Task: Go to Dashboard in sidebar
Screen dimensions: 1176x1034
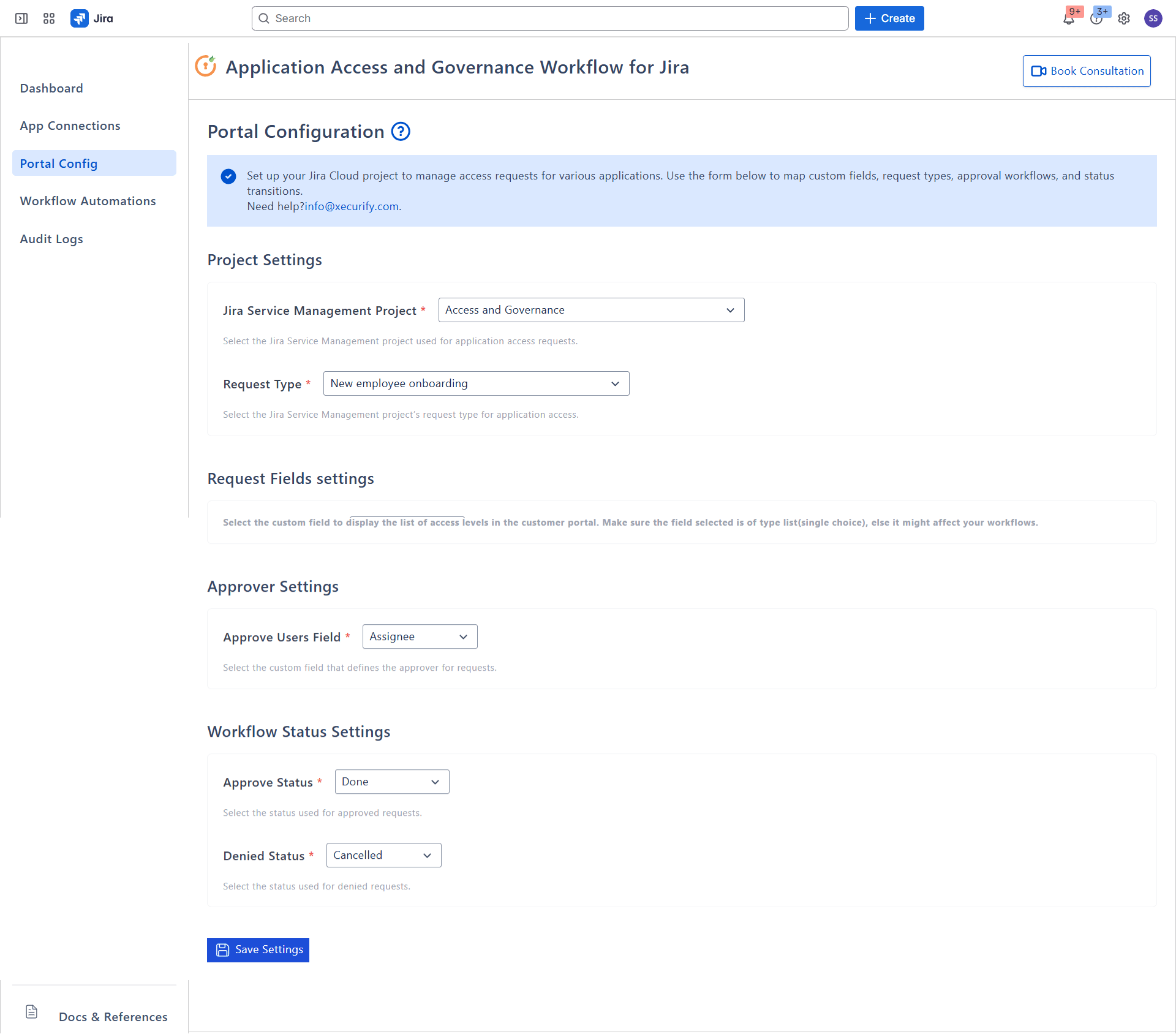Action: coord(51,88)
